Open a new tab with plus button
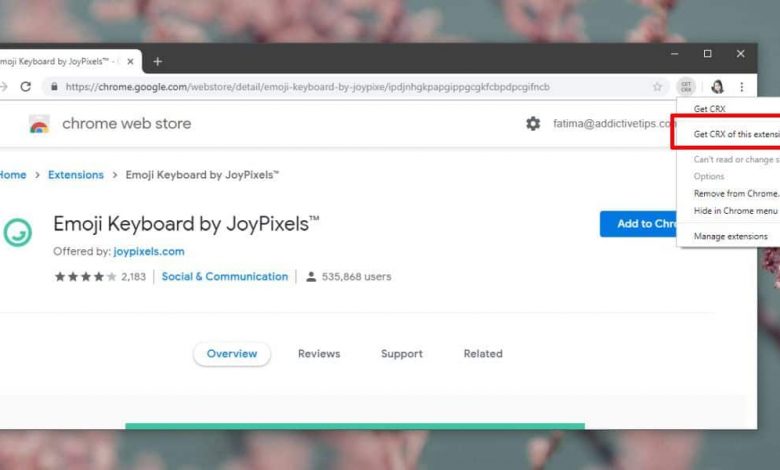 pyautogui.click(x=157, y=61)
